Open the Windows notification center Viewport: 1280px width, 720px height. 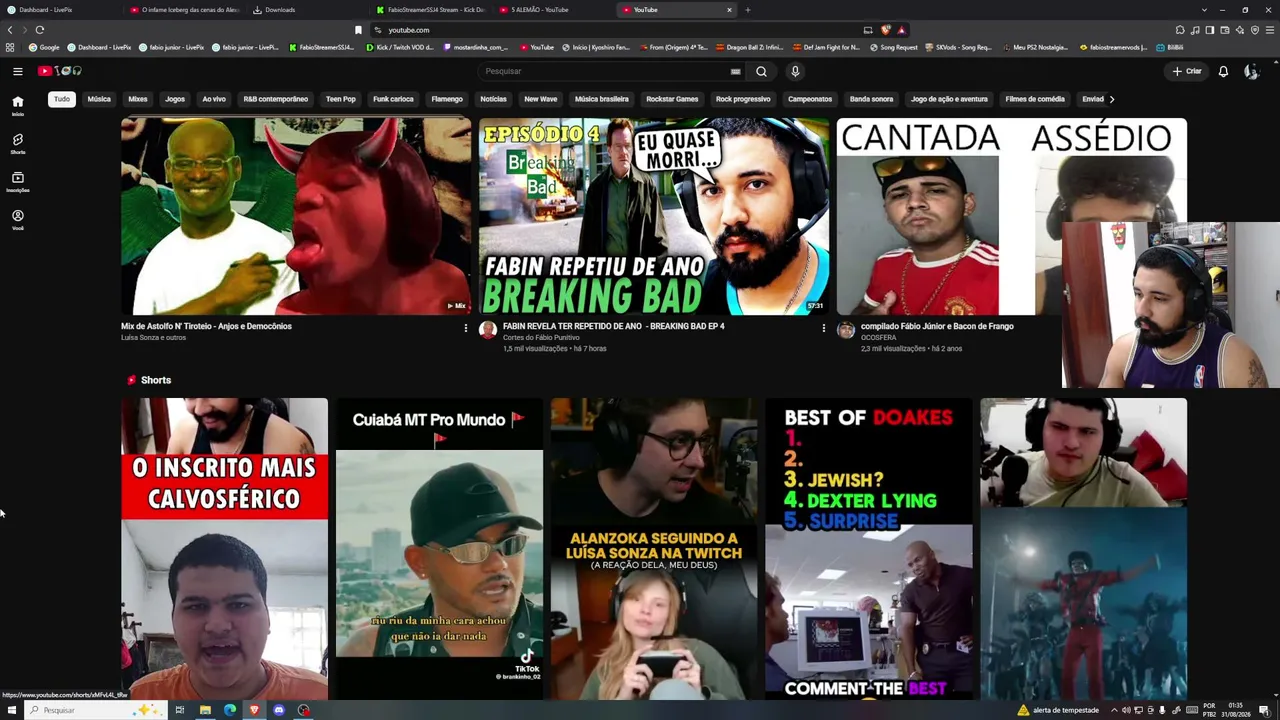click(1264, 710)
